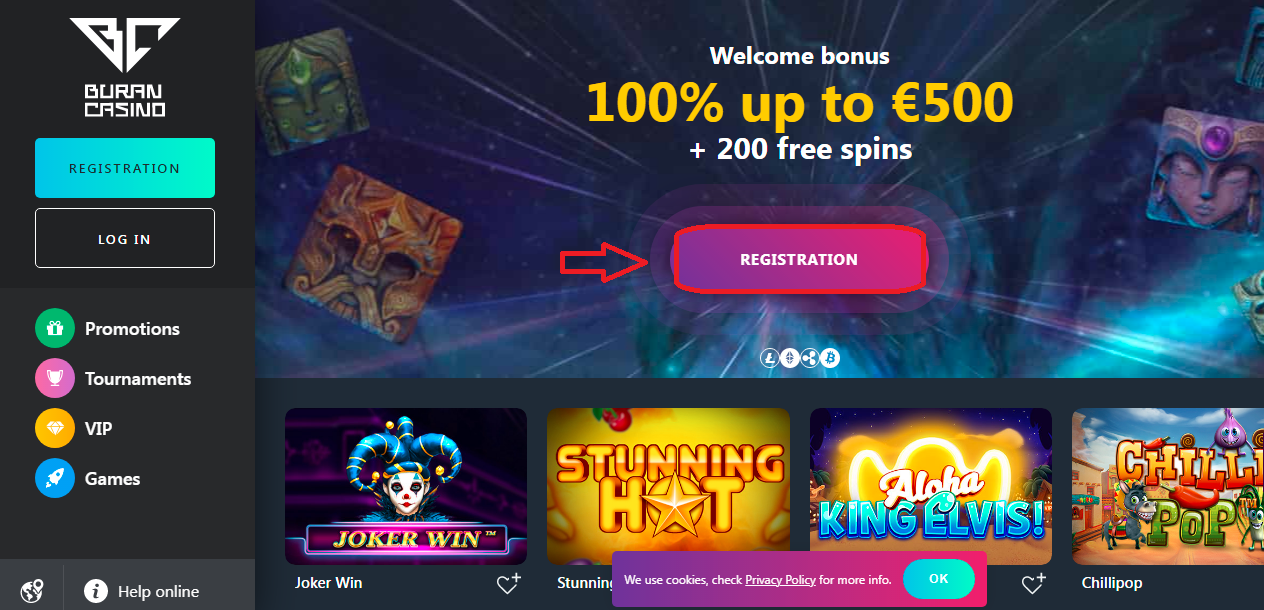Screen dimensions: 1264x610
Task: Favorite the Aloha King Elvis game
Action: click(1033, 583)
